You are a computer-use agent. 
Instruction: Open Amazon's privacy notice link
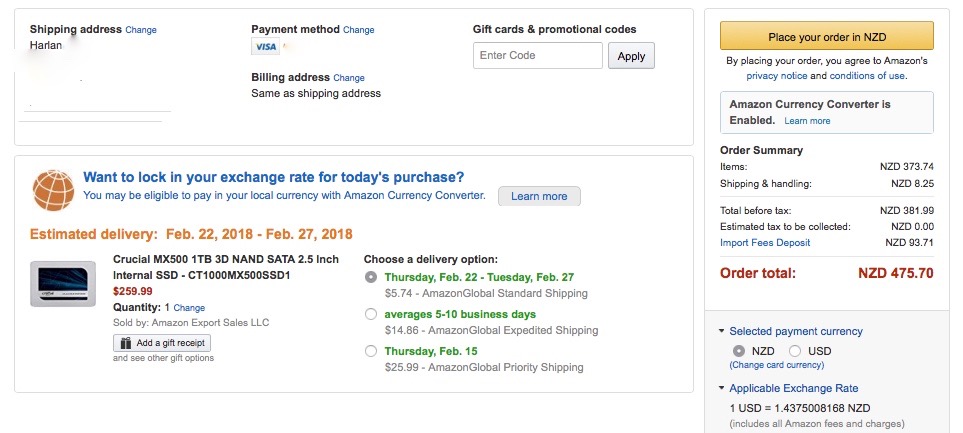[x=777, y=76]
